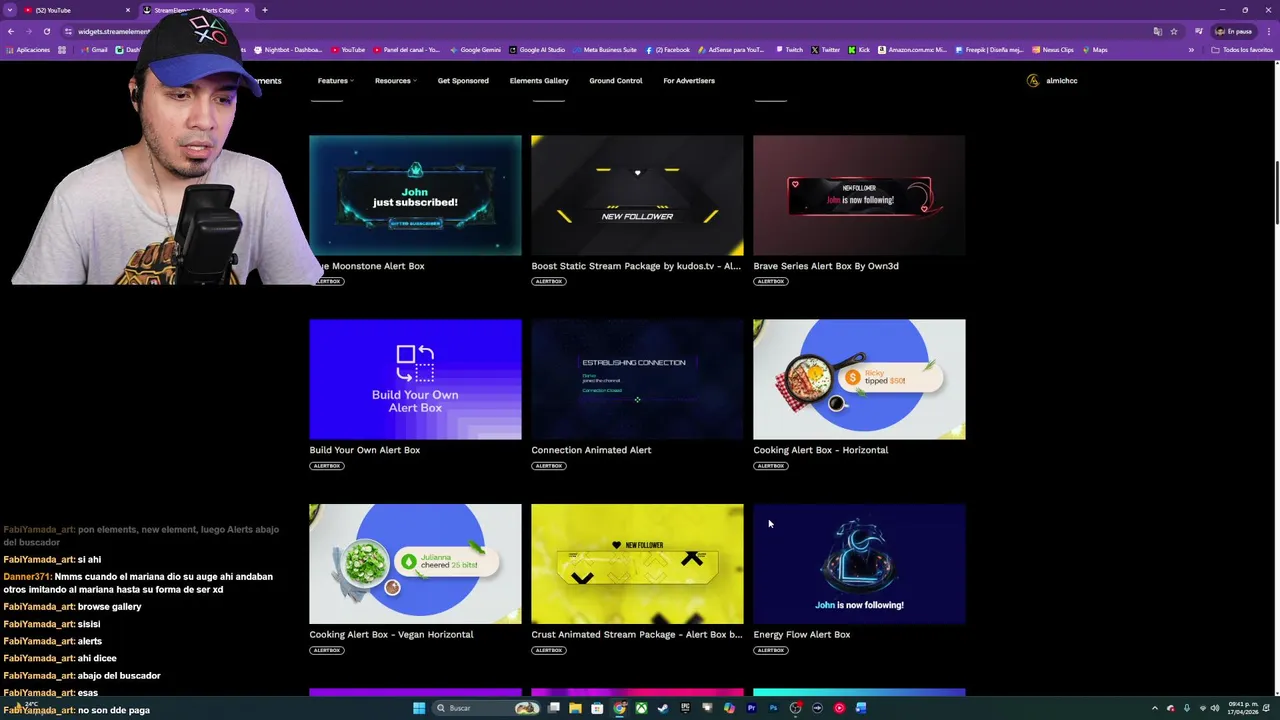Screen dimensions: 1280x720
Task: Click the En pausa profile button
Action: click(1233, 31)
